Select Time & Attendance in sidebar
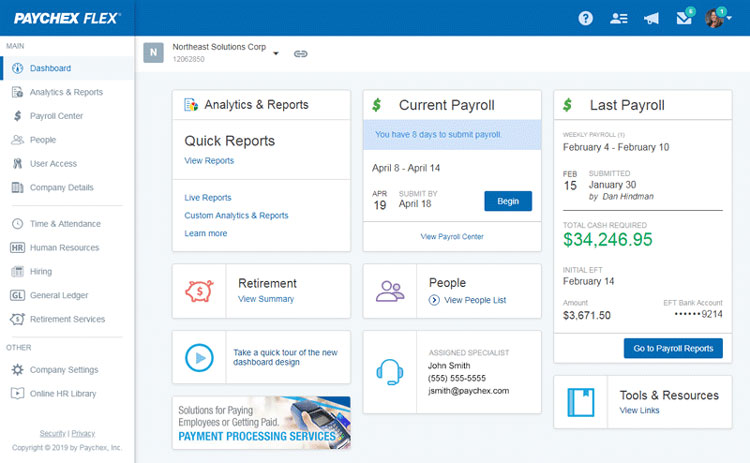Viewport: 750px width, 463px height. pyautogui.click(x=65, y=224)
